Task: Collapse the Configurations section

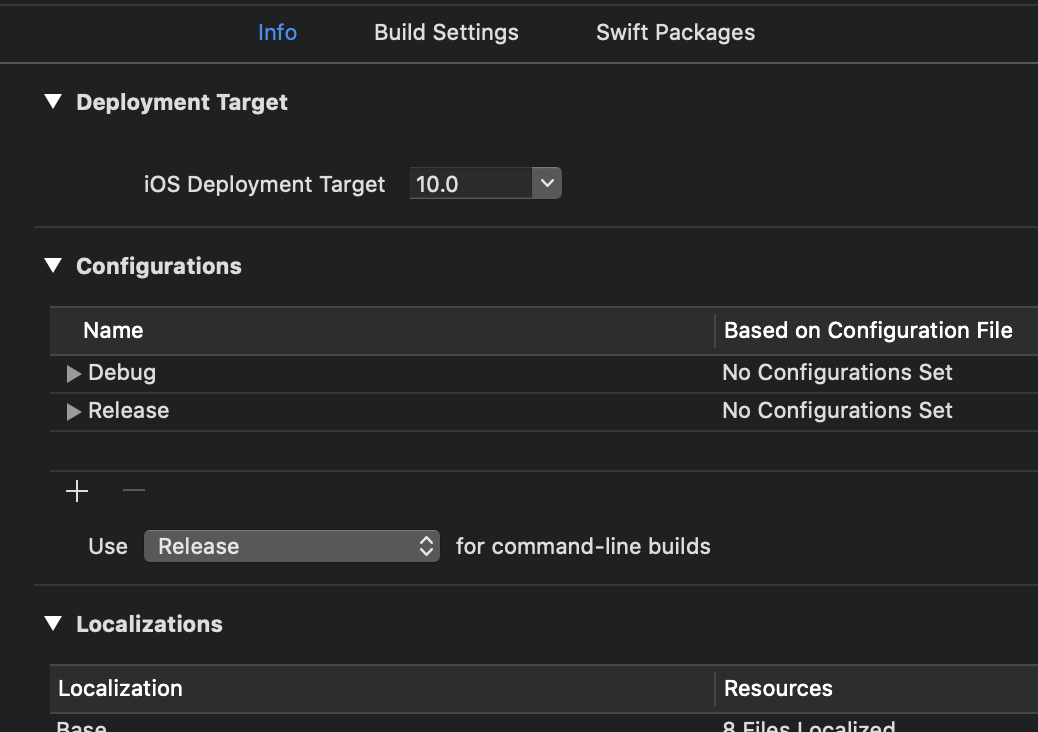Action: pos(53,266)
